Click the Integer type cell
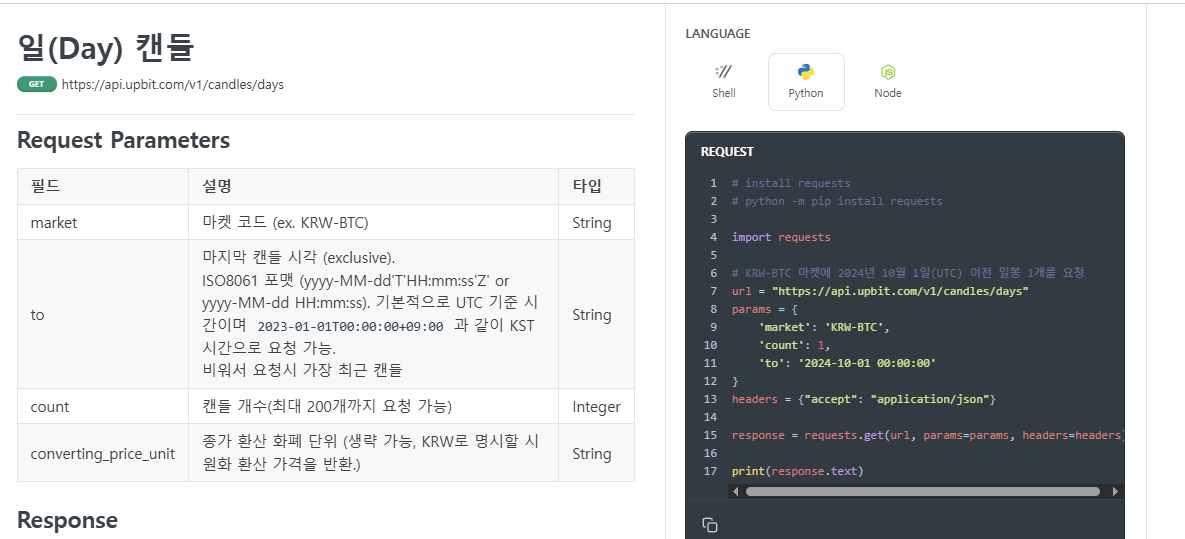The height and width of the screenshot is (539, 1185). click(596, 407)
